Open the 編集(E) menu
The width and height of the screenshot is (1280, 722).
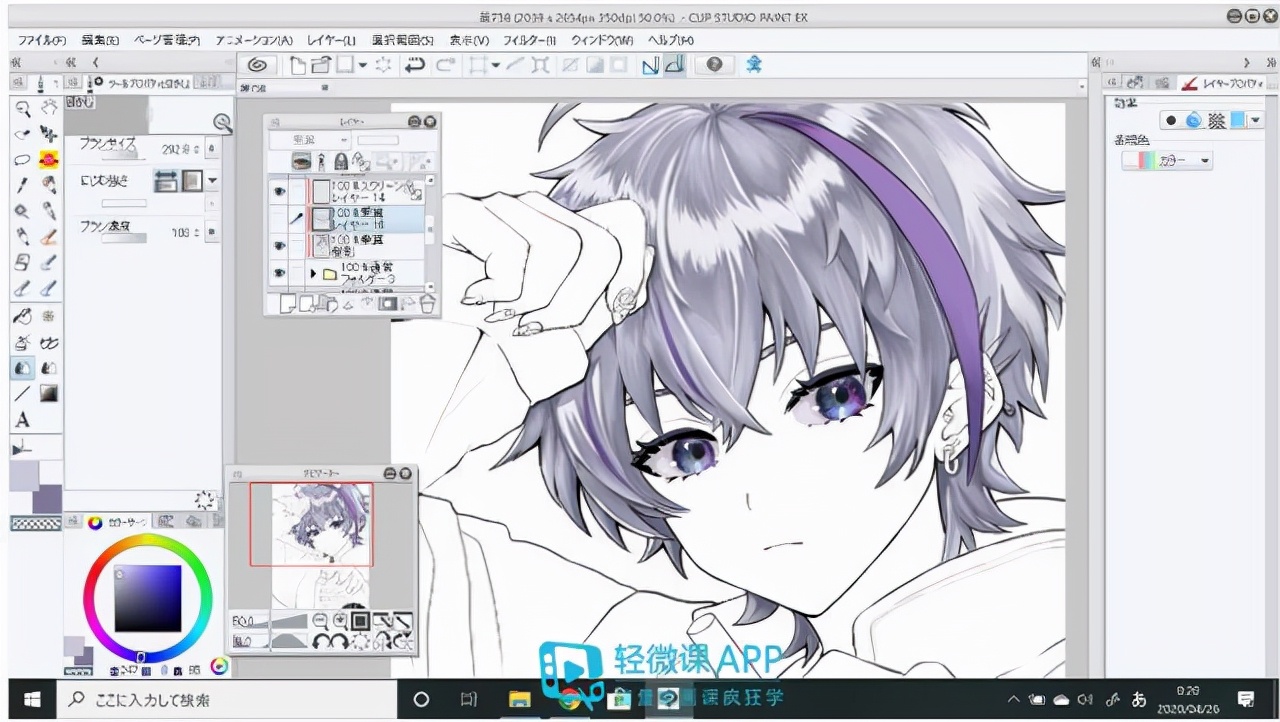[99, 40]
